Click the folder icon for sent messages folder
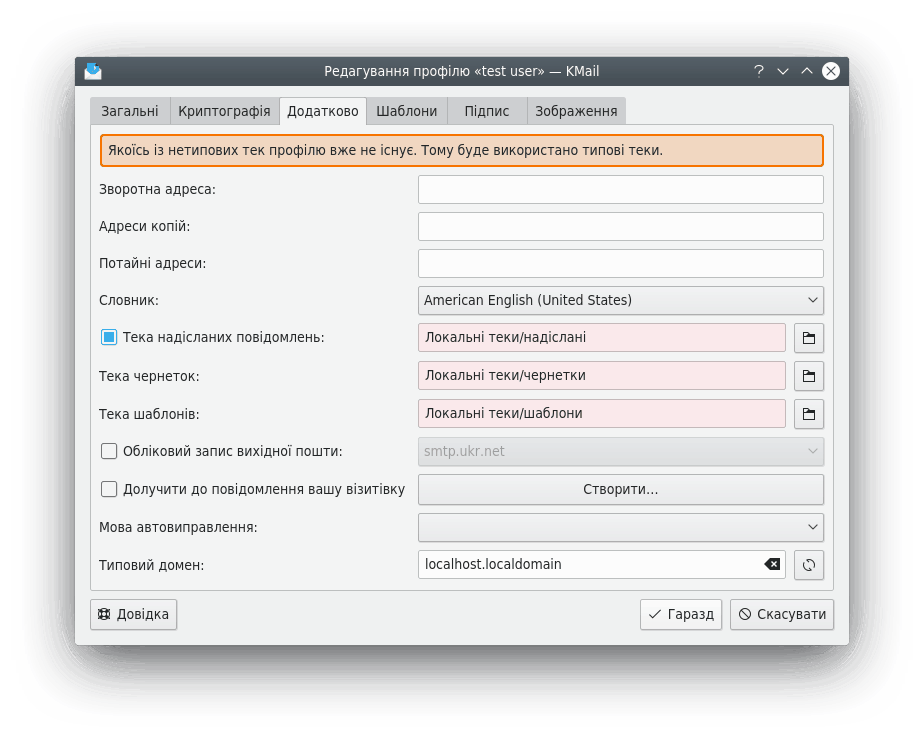Image resolution: width=924 pixels, height=738 pixels. click(808, 338)
